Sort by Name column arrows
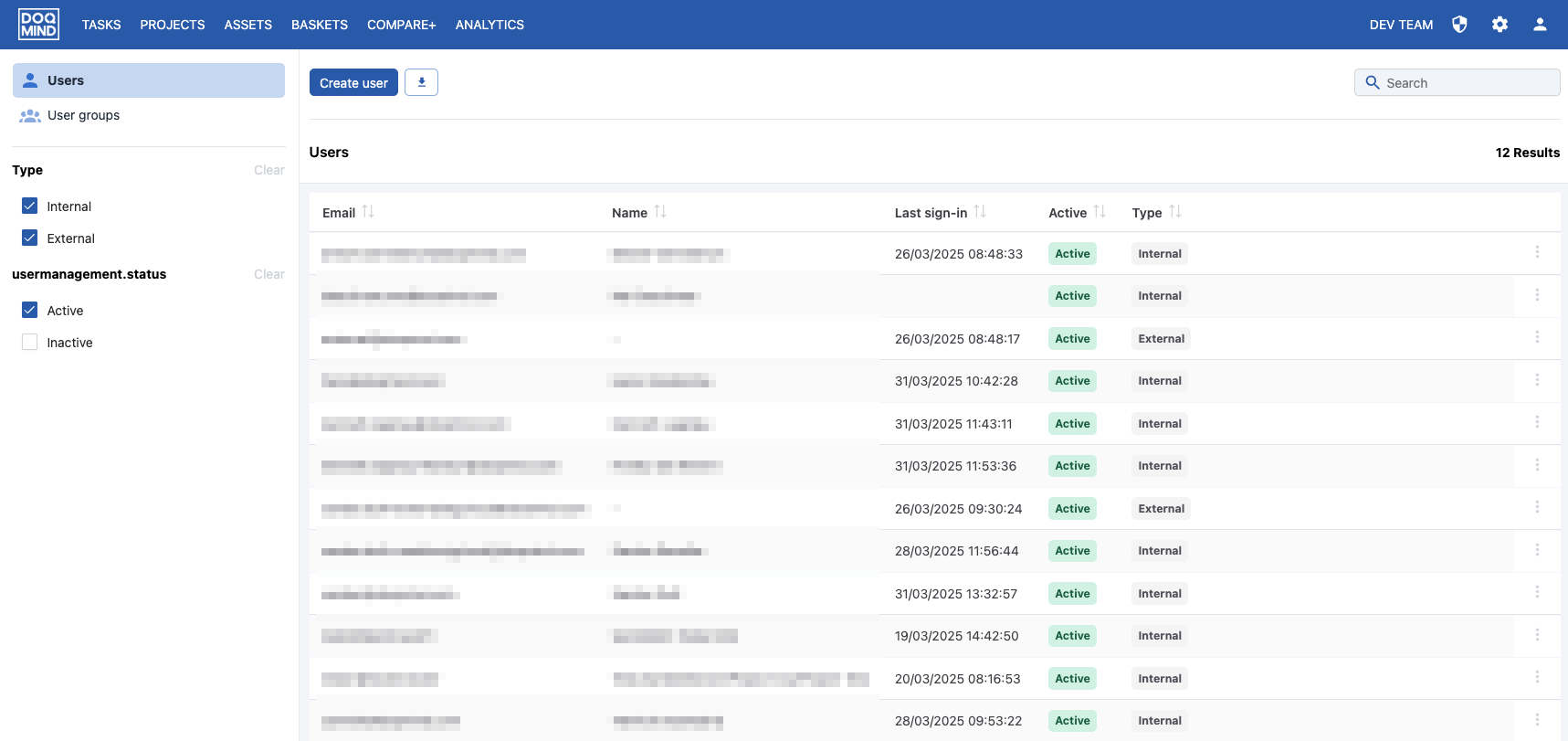Image resolution: width=1568 pixels, height=741 pixels. click(660, 212)
